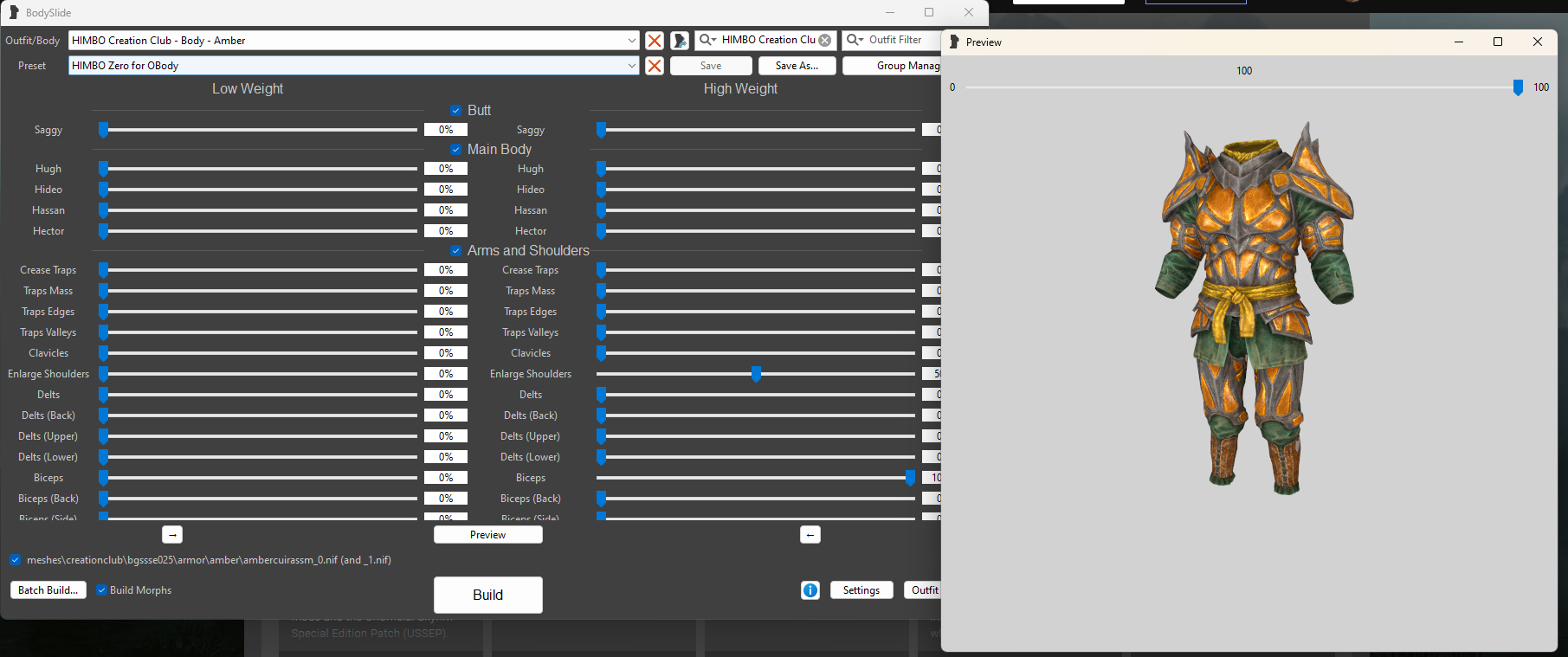
Task: Click low weight Delts slider track
Action: point(258,395)
